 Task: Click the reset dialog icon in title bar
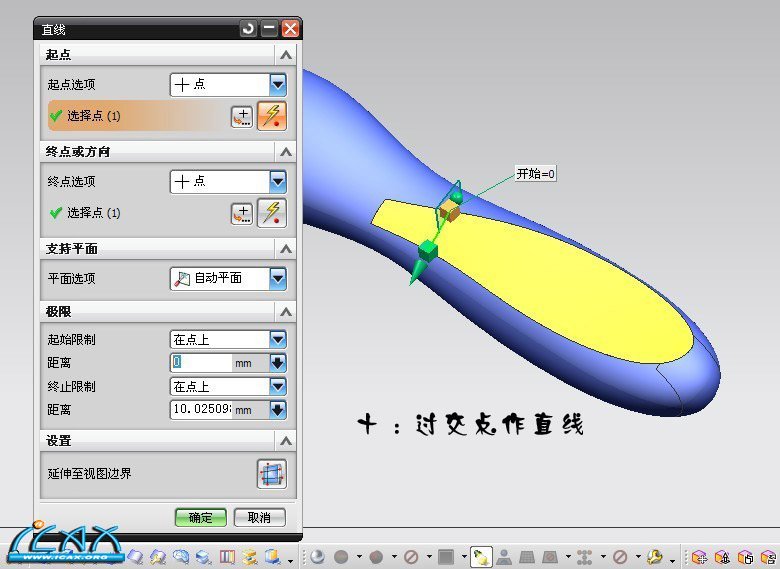point(248,28)
